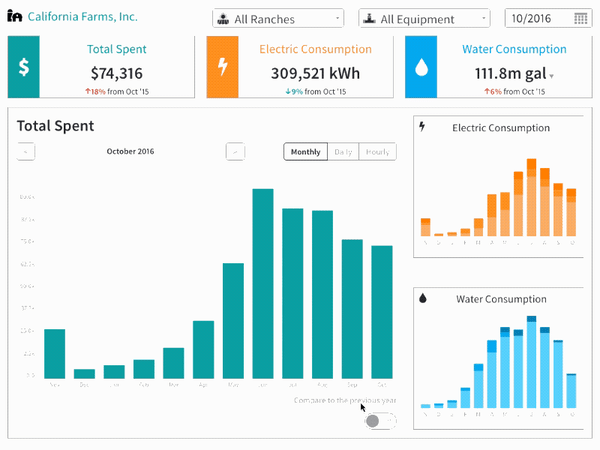Open the gallons unit dropdown arrow

(551, 76)
